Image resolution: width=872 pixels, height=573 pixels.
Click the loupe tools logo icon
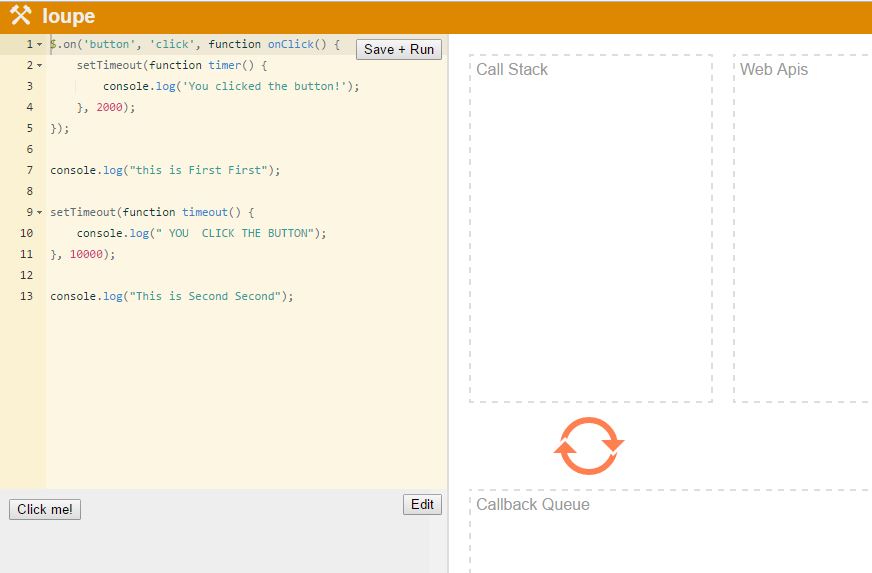(21, 16)
